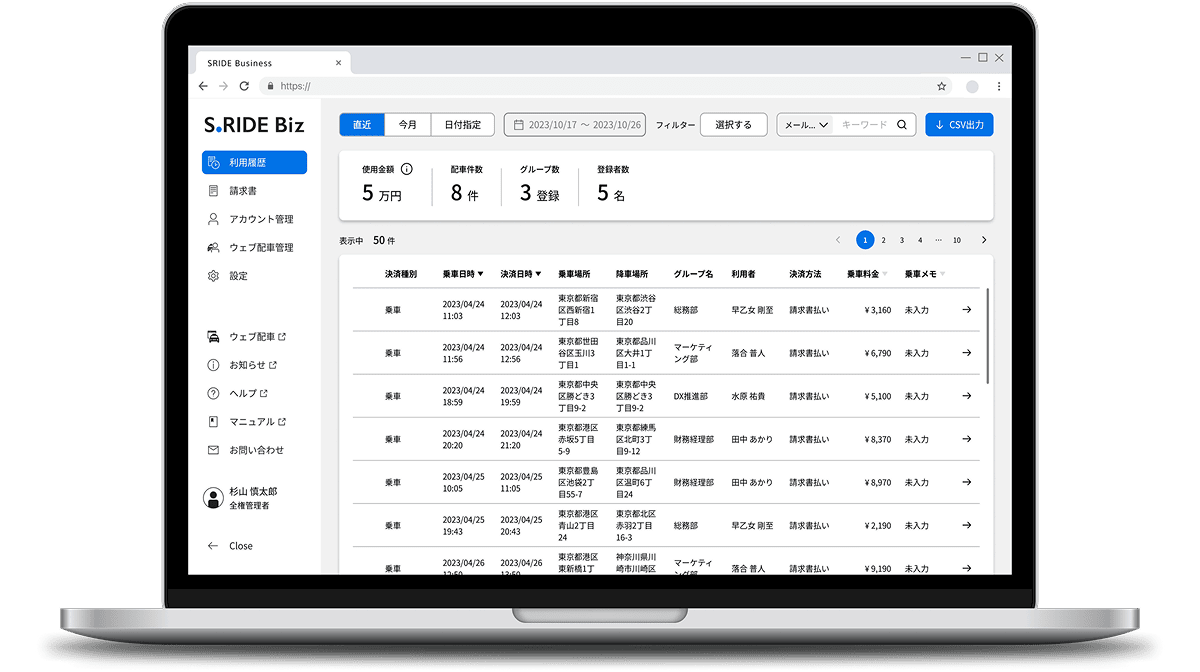
Task: Go to page 2 of results
Action: coord(883,240)
